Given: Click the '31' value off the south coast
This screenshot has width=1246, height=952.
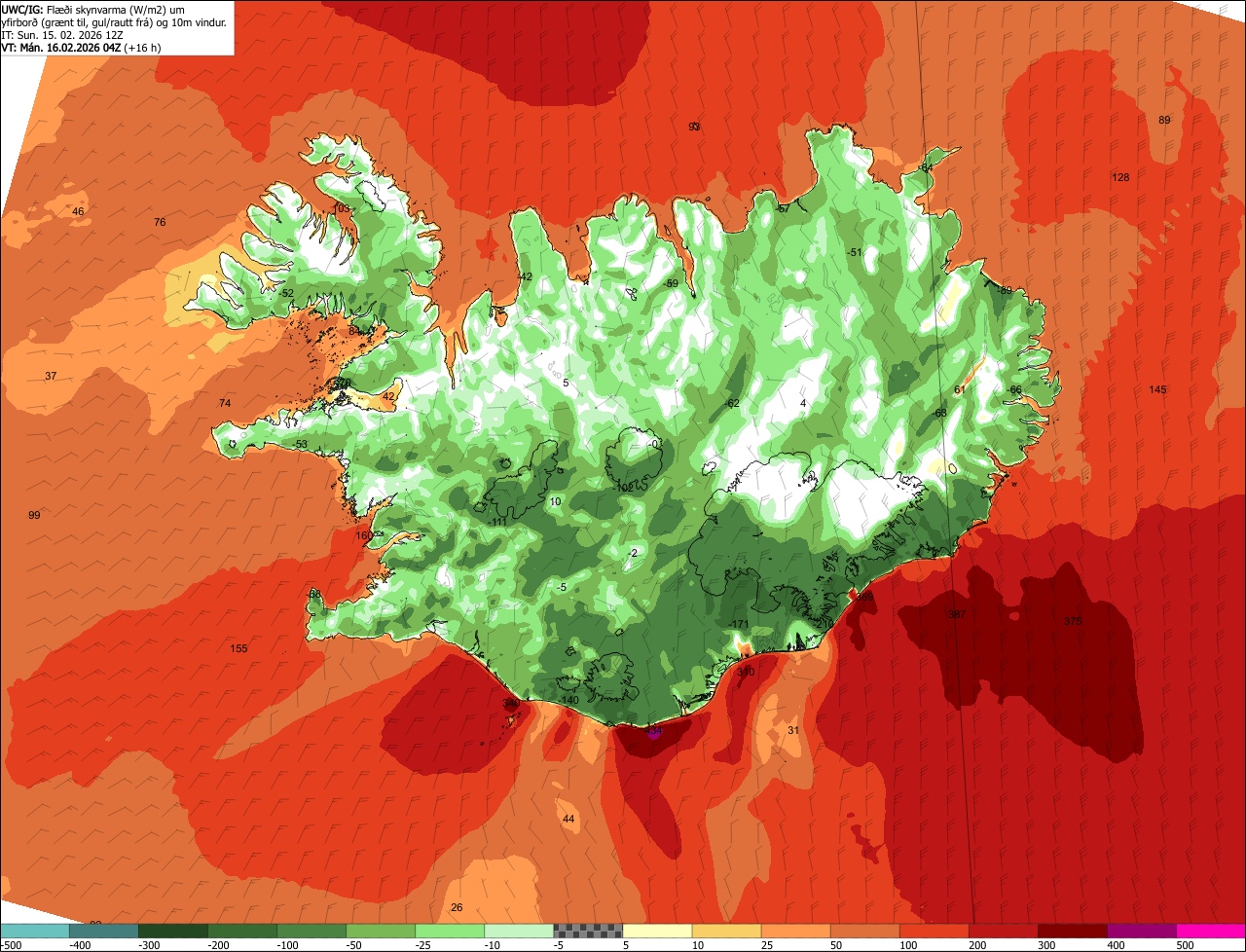Looking at the screenshot, I should click(x=793, y=730).
